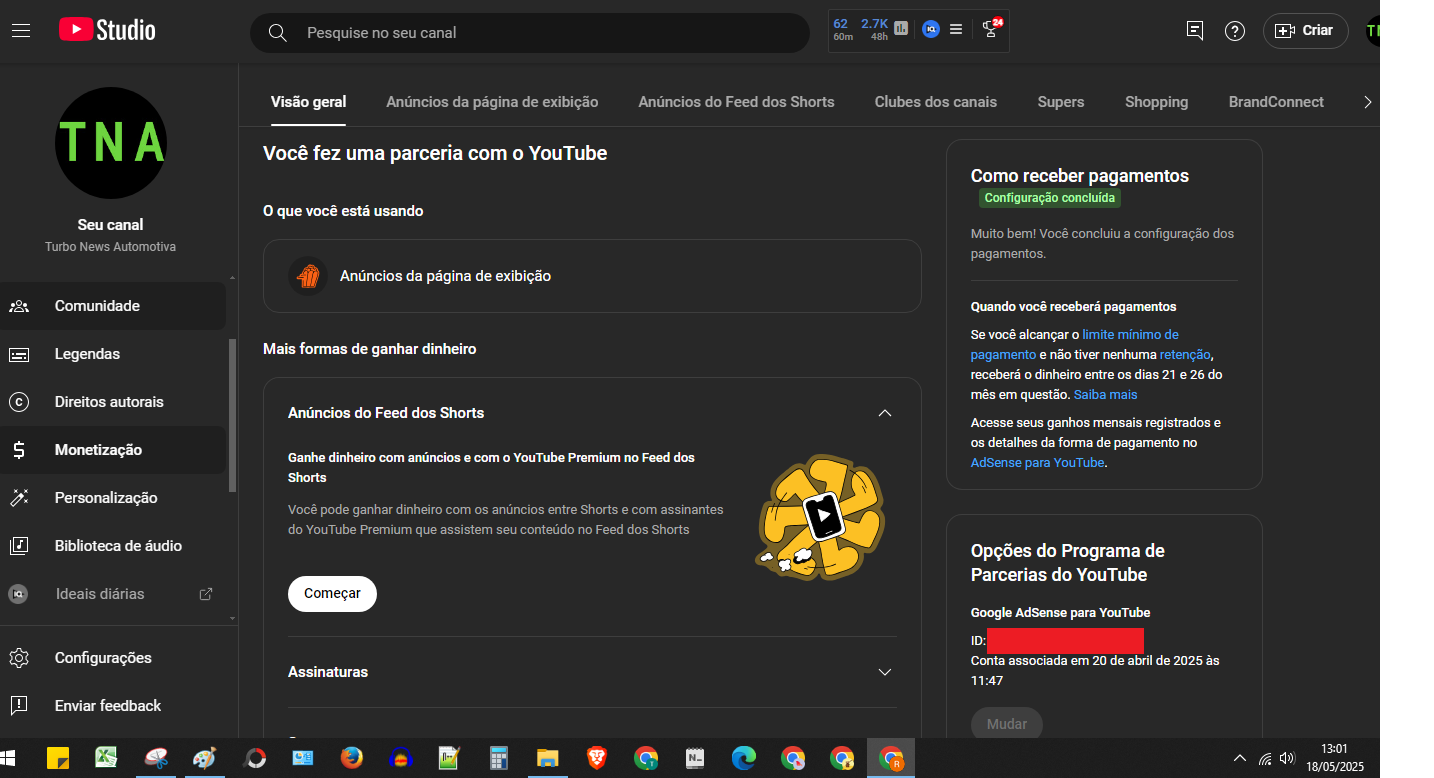
Task: Switch to Shopping tab
Action: click(1157, 102)
